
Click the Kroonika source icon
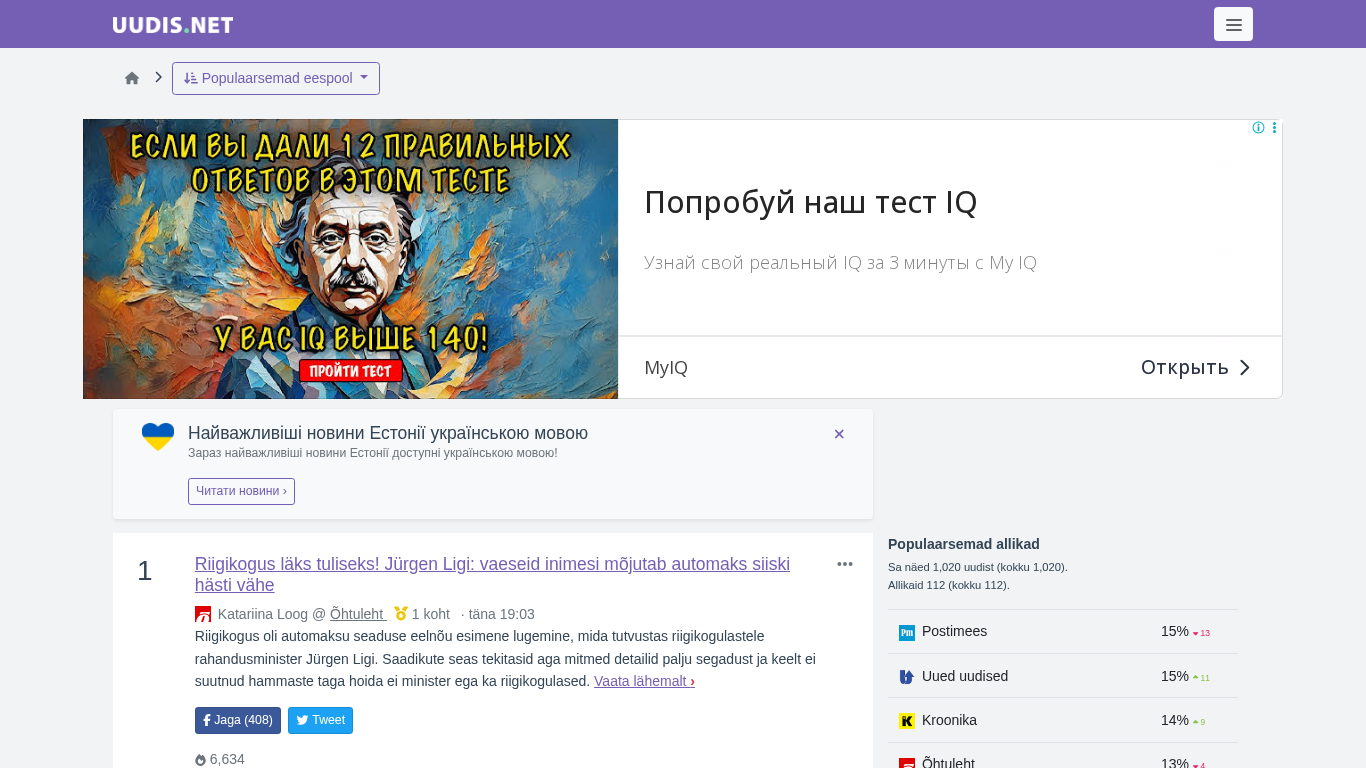[x=907, y=720]
